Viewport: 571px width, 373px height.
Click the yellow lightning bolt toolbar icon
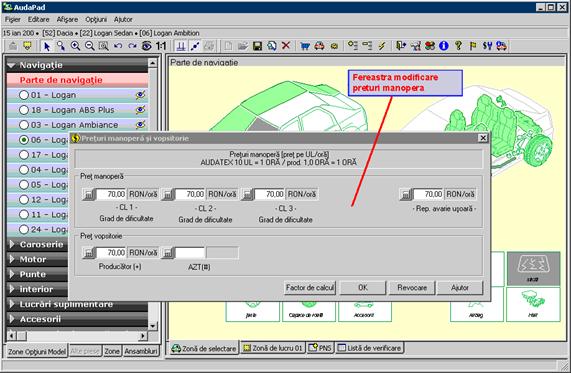pyautogui.click(x=382, y=46)
